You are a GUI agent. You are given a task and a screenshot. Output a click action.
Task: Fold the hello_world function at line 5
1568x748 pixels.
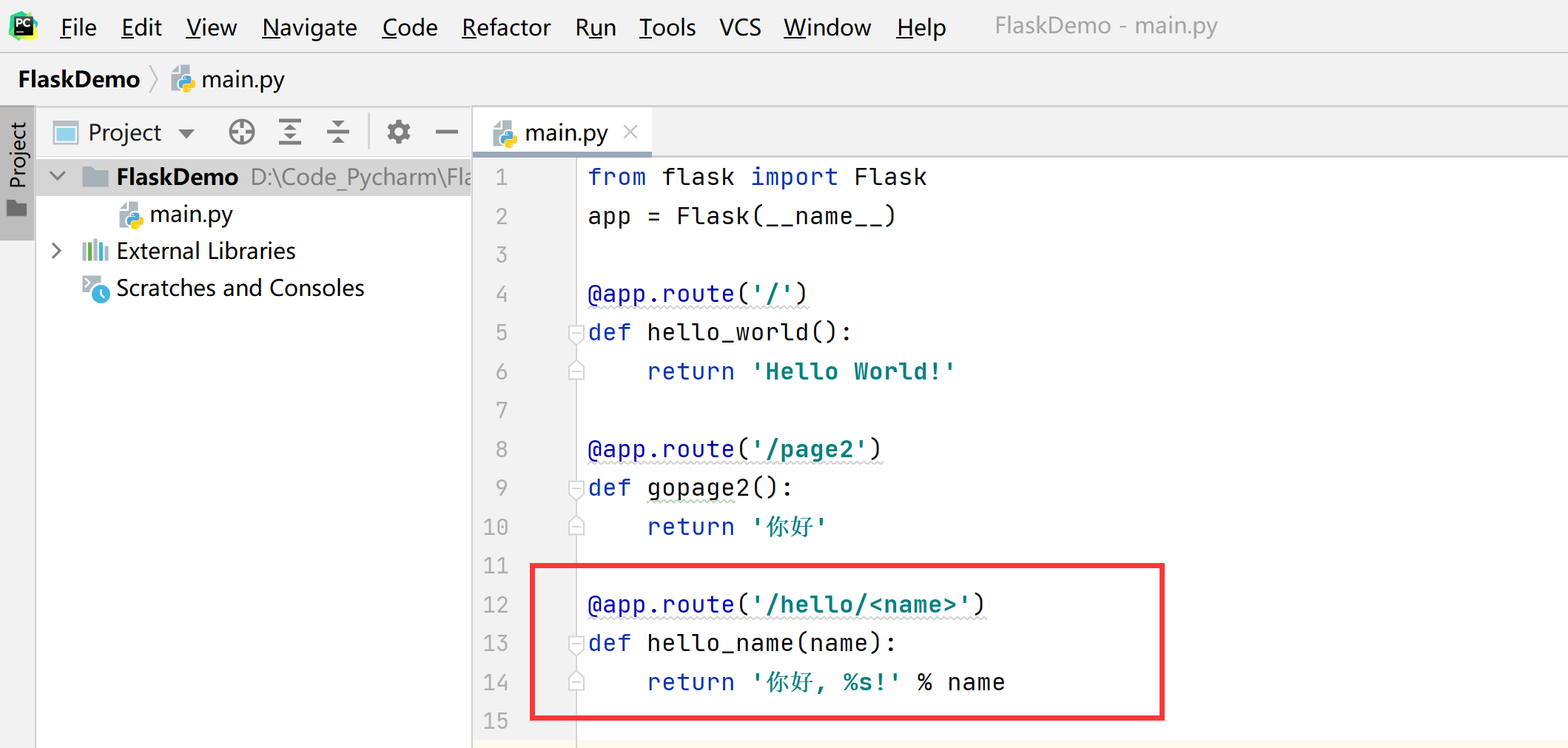click(x=576, y=333)
